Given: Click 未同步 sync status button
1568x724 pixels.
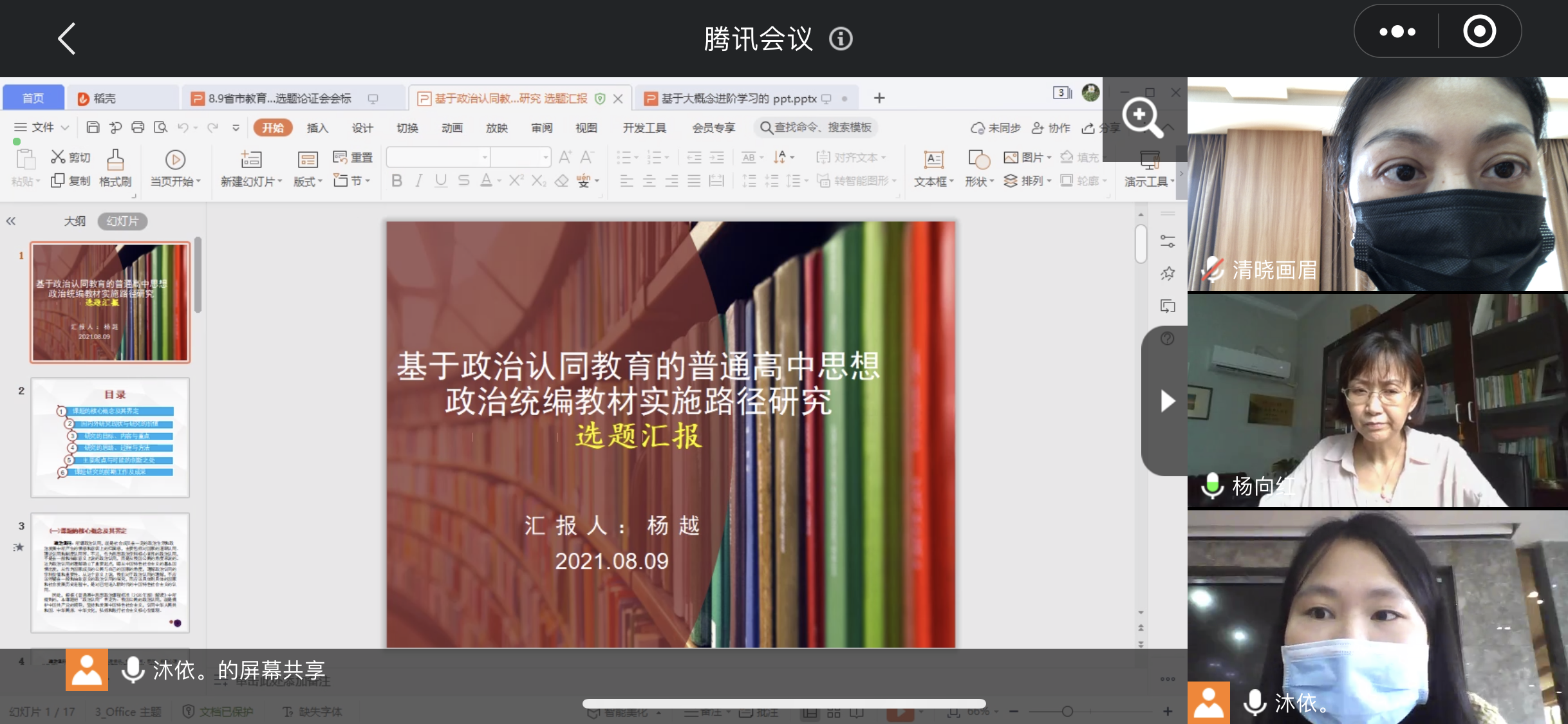Looking at the screenshot, I should 995,128.
